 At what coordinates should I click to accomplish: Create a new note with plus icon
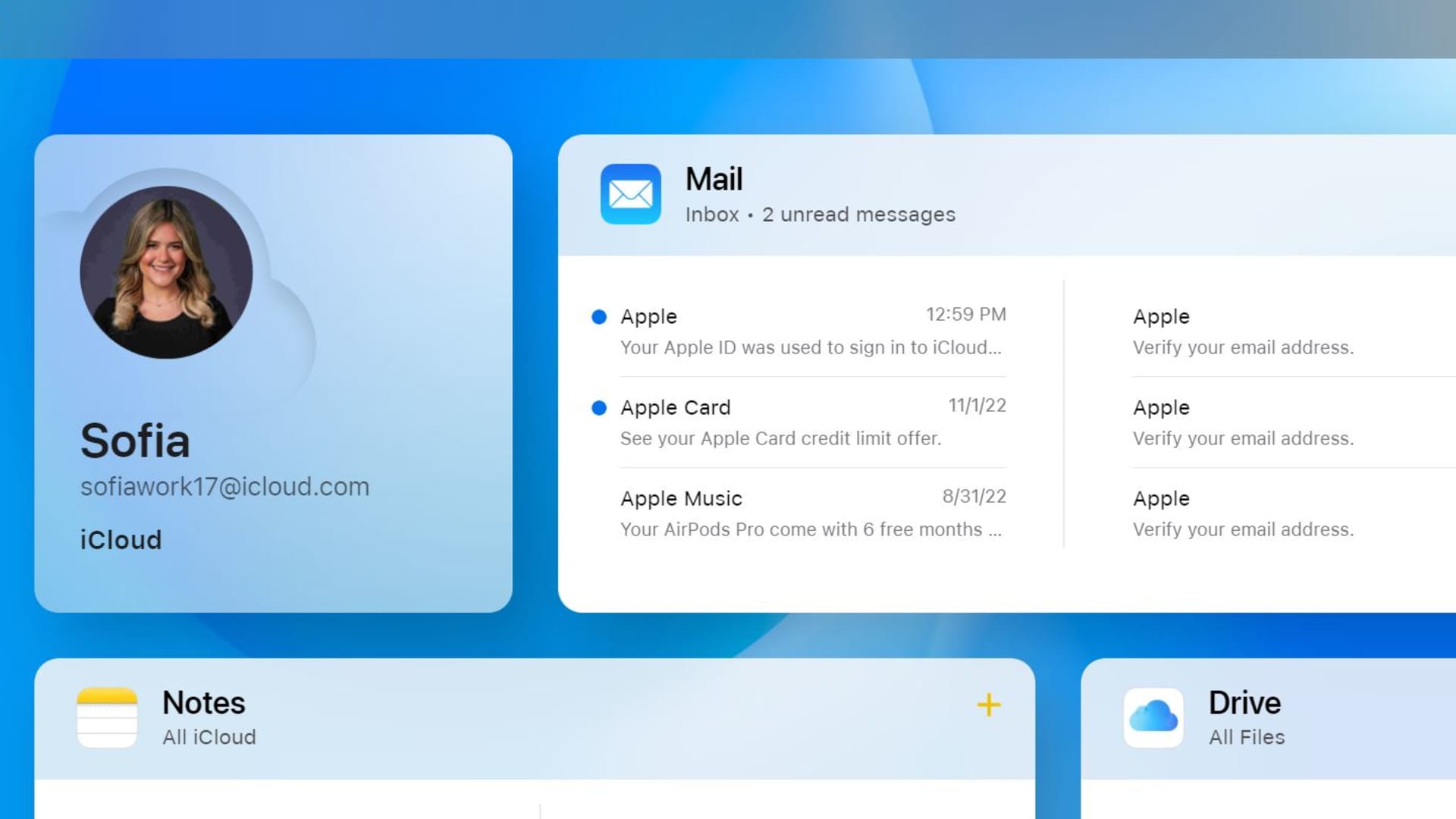pyautogui.click(x=989, y=705)
